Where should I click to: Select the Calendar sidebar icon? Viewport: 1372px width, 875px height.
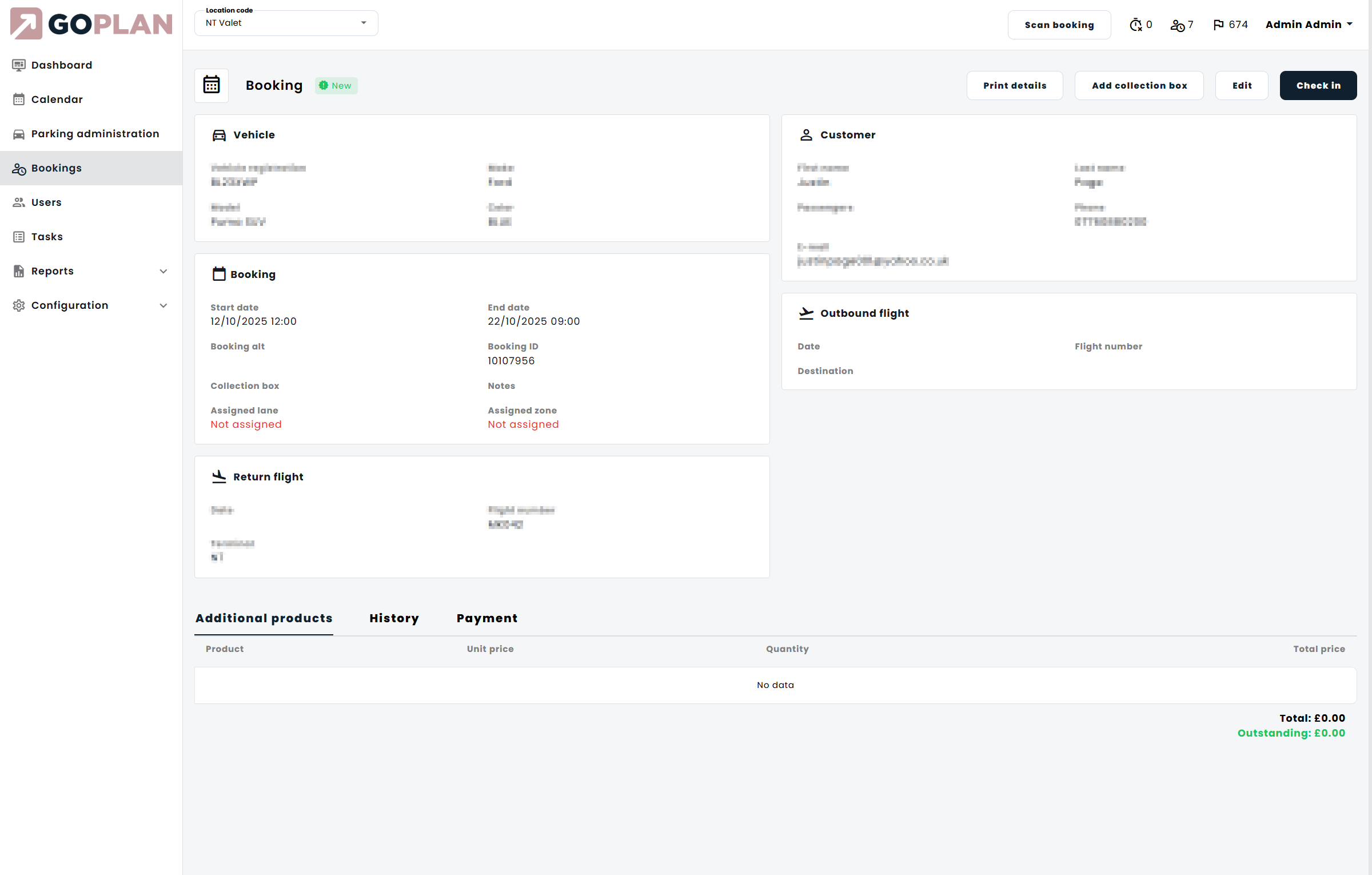(x=19, y=99)
